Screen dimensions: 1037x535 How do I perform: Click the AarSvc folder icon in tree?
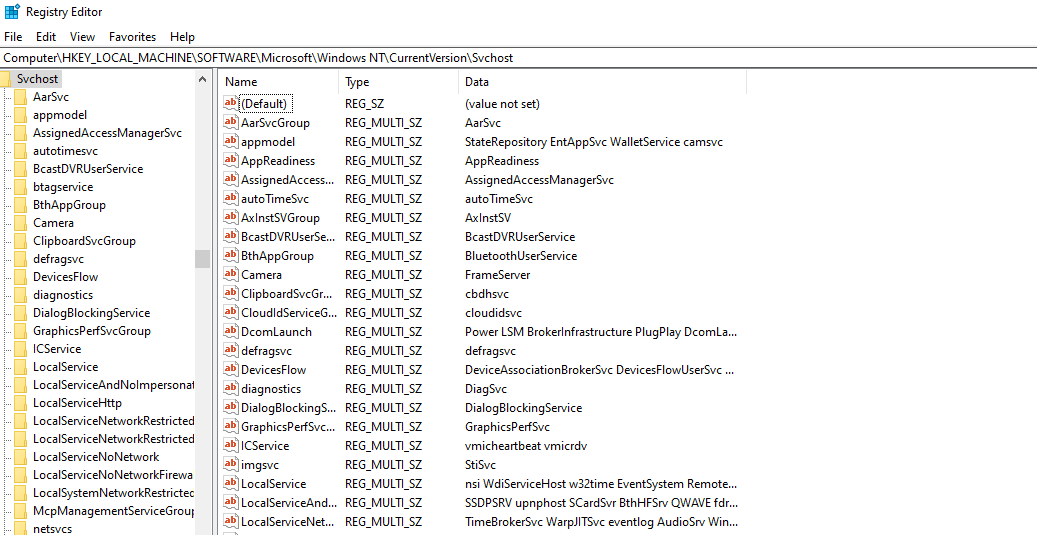click(22, 97)
